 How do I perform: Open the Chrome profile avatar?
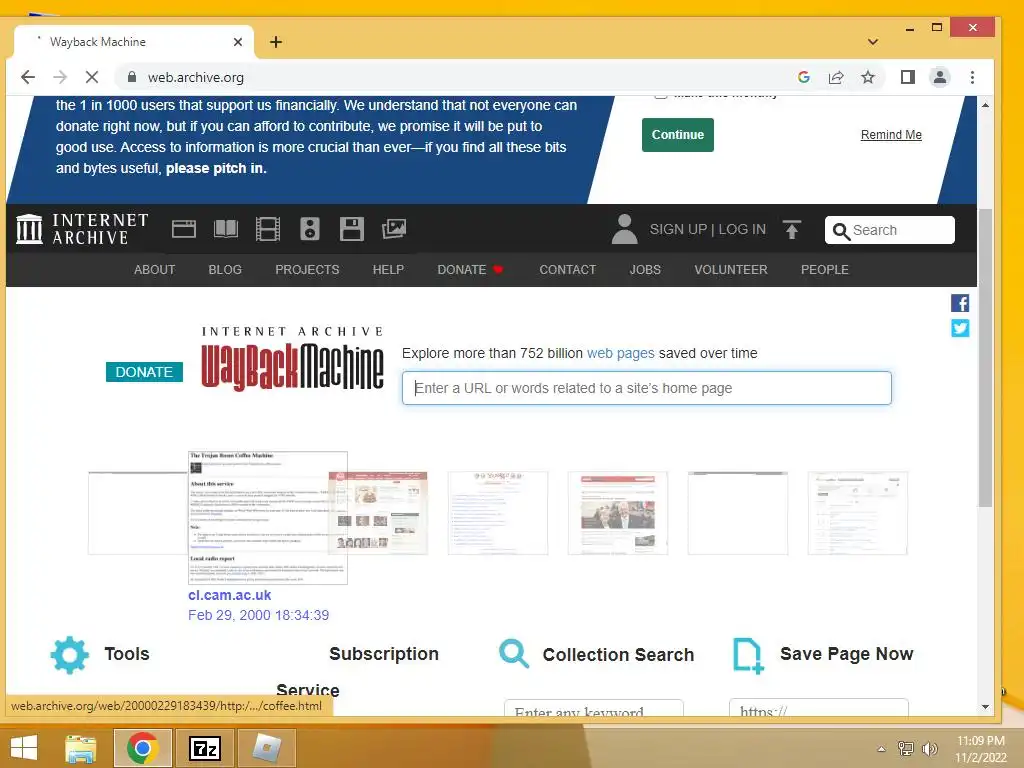coord(940,77)
